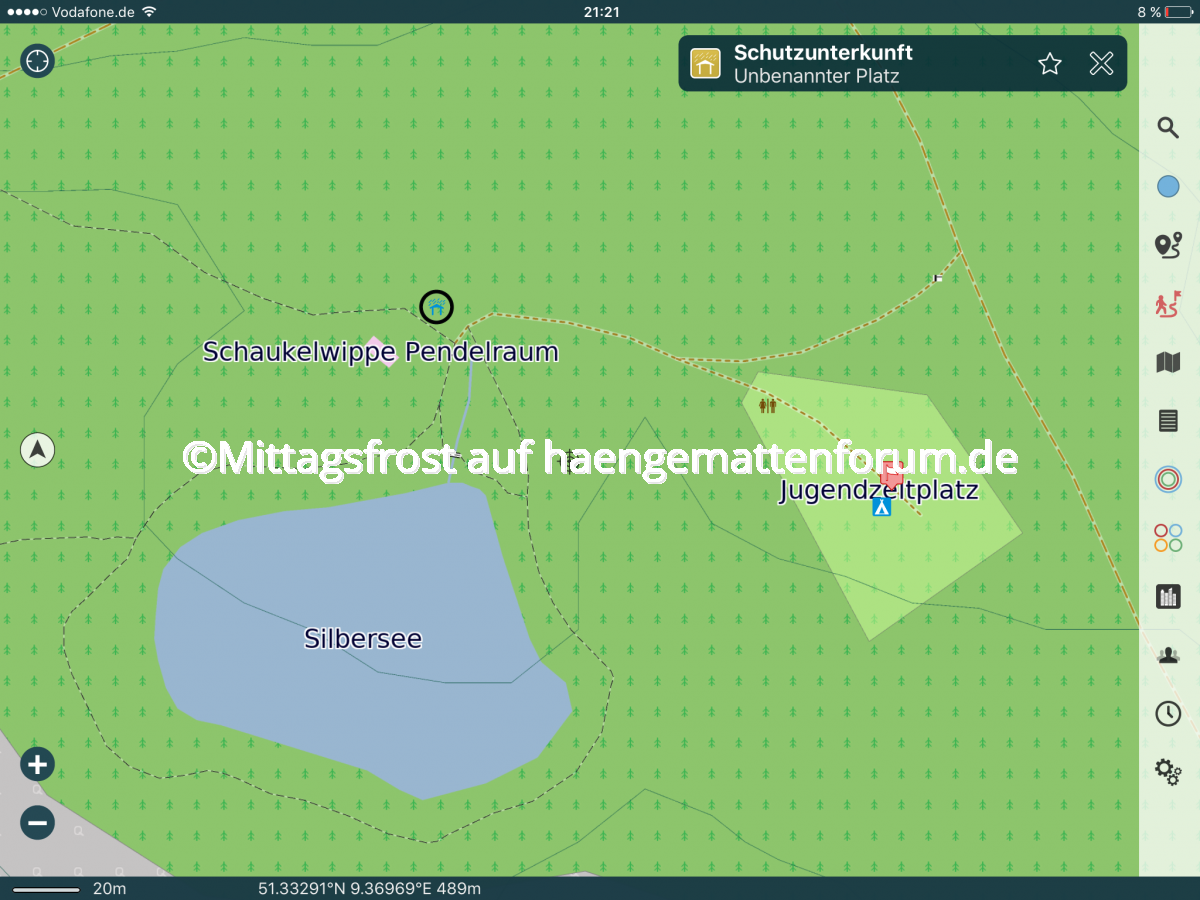The width and height of the screenshot is (1200, 900).
Task: Tap the concentric colored rings icon
Action: (x=1167, y=480)
